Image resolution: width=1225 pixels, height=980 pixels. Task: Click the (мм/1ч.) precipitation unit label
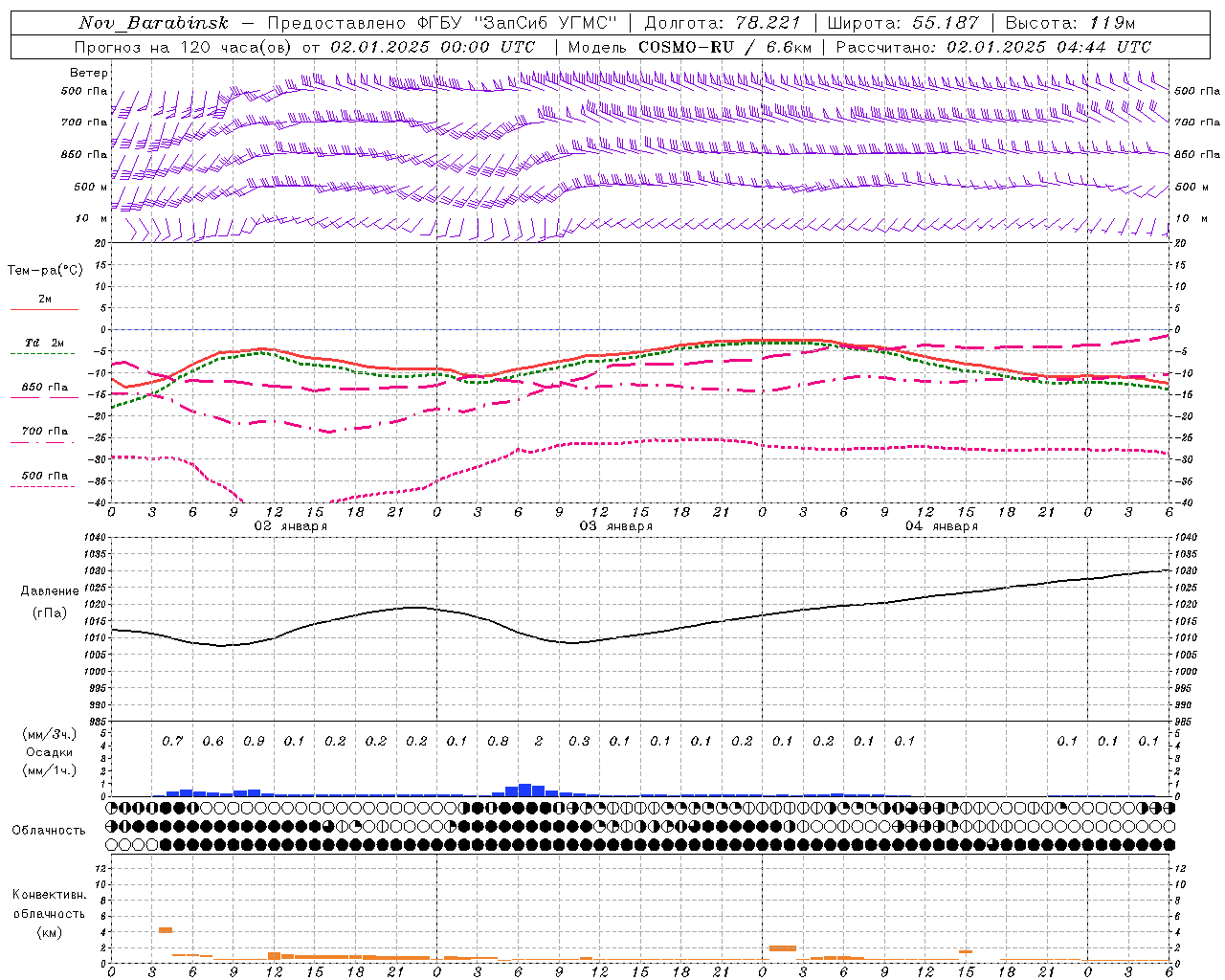pos(50,770)
